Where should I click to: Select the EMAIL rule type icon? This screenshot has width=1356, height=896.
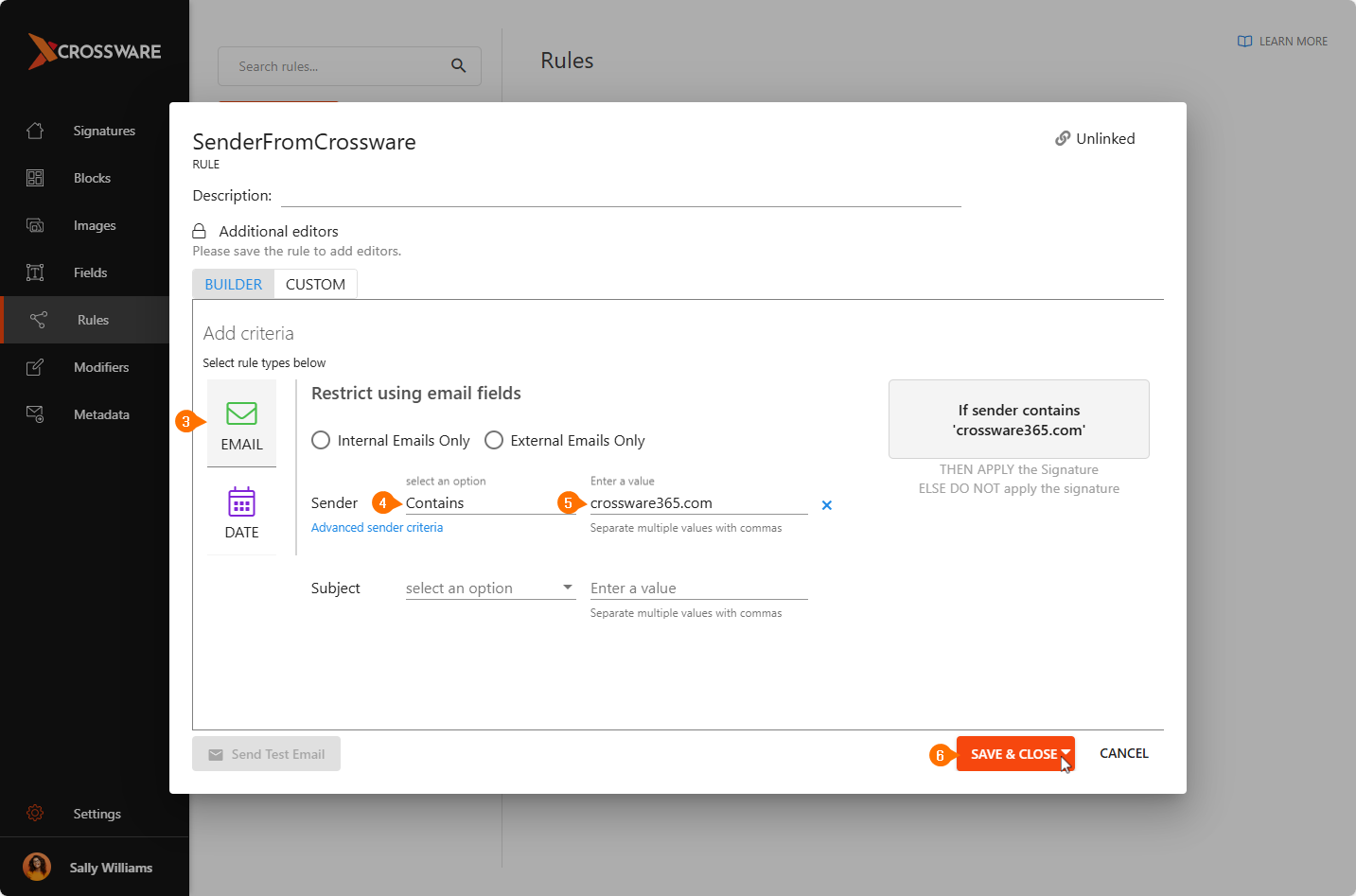[241, 414]
